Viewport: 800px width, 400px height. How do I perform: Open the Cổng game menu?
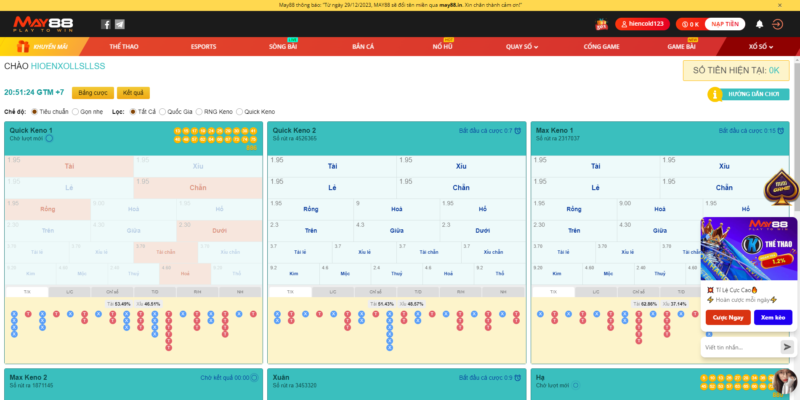coord(602,46)
